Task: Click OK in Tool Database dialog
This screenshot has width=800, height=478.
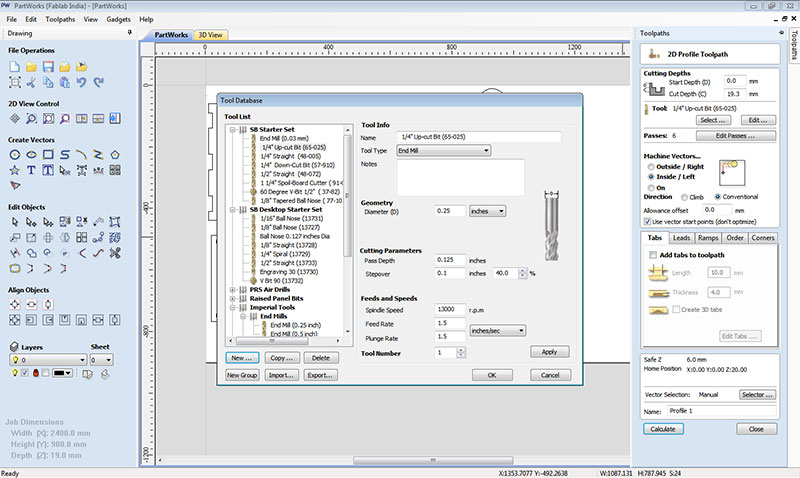Action: tap(492, 375)
